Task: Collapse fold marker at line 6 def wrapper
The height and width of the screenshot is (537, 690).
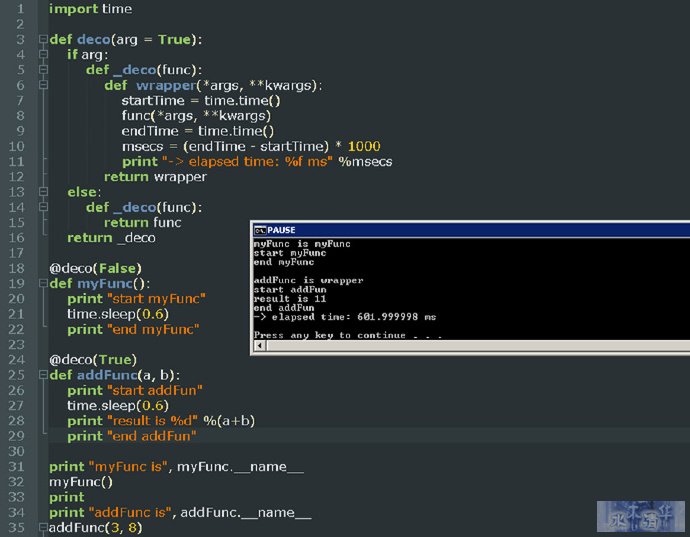Action: coord(43,85)
